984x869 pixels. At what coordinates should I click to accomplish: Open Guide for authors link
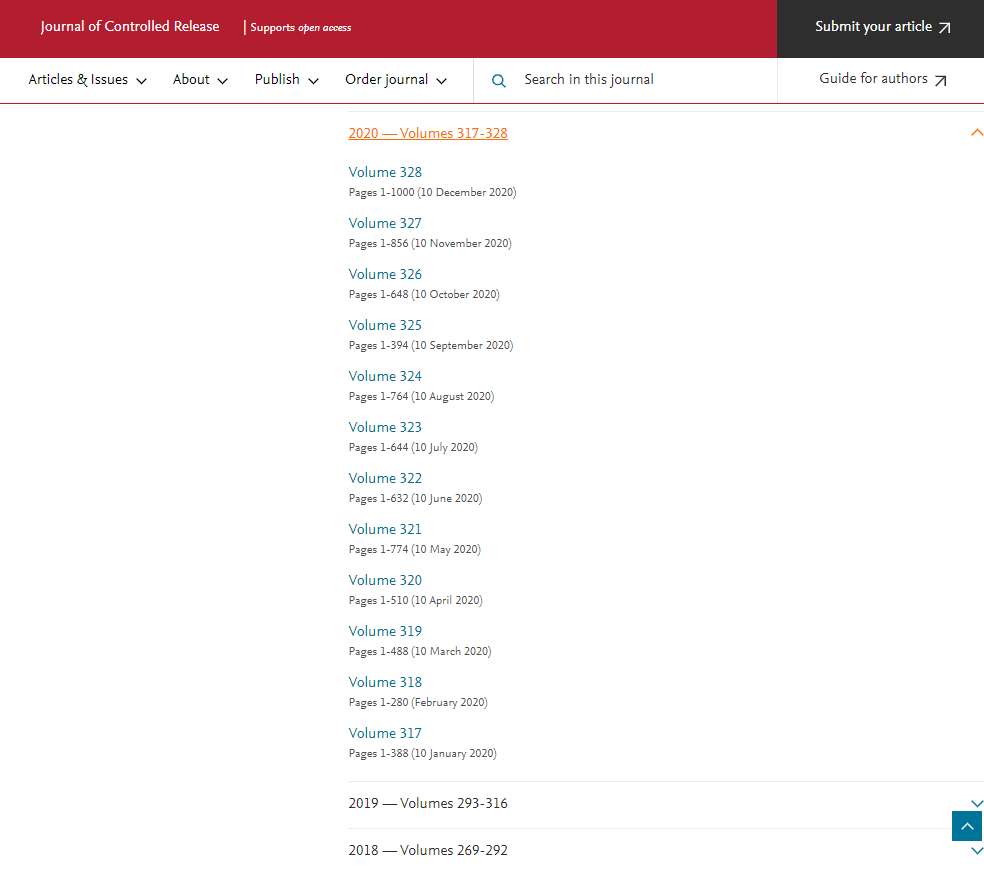point(882,79)
